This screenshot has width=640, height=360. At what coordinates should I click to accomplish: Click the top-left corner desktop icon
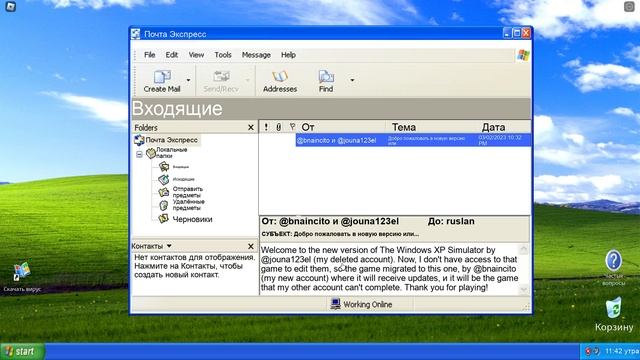tap(11, 7)
